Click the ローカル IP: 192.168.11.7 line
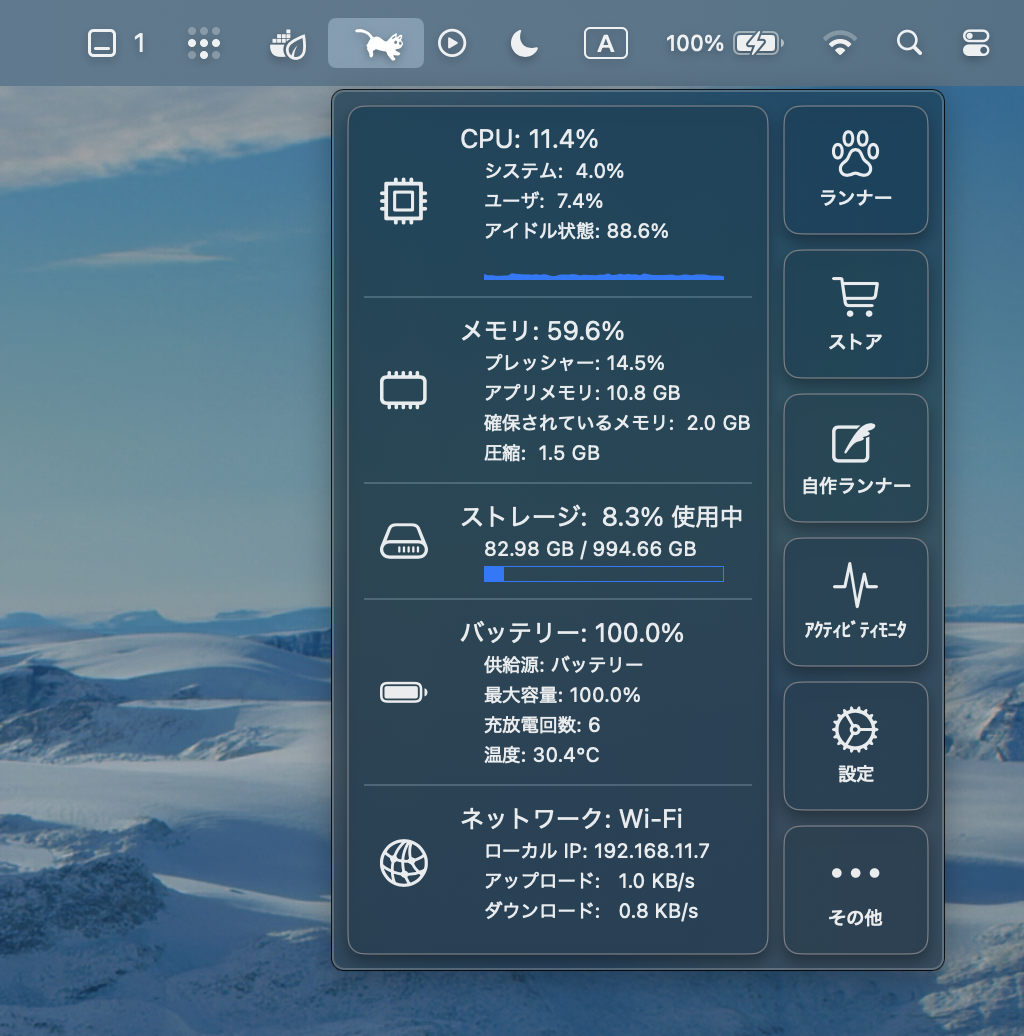This screenshot has height=1036, width=1024. tap(597, 851)
